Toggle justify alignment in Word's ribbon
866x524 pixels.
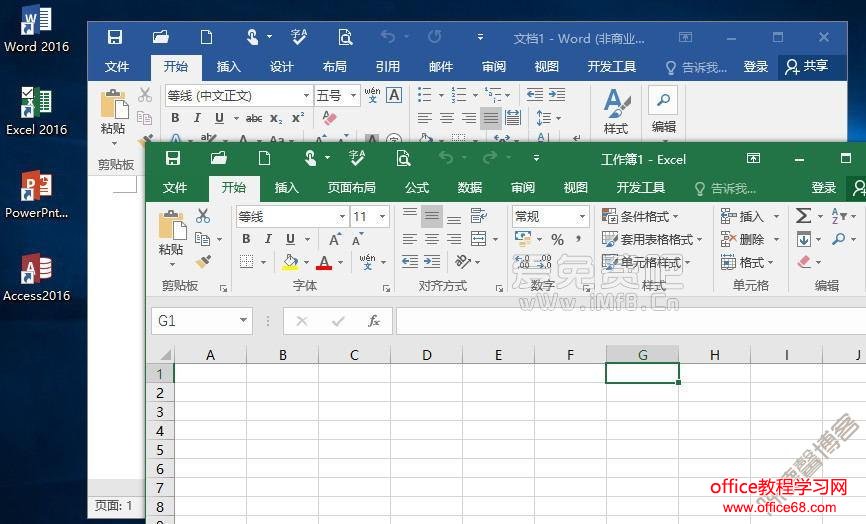pyautogui.click(x=490, y=118)
